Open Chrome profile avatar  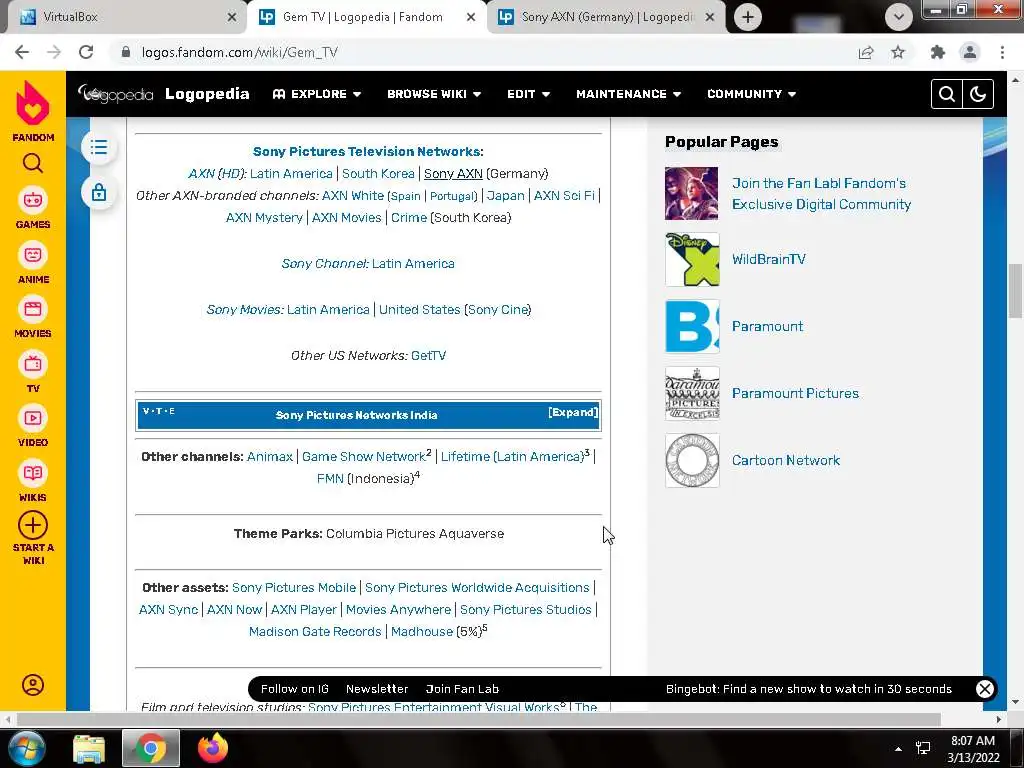pyautogui.click(x=970, y=52)
